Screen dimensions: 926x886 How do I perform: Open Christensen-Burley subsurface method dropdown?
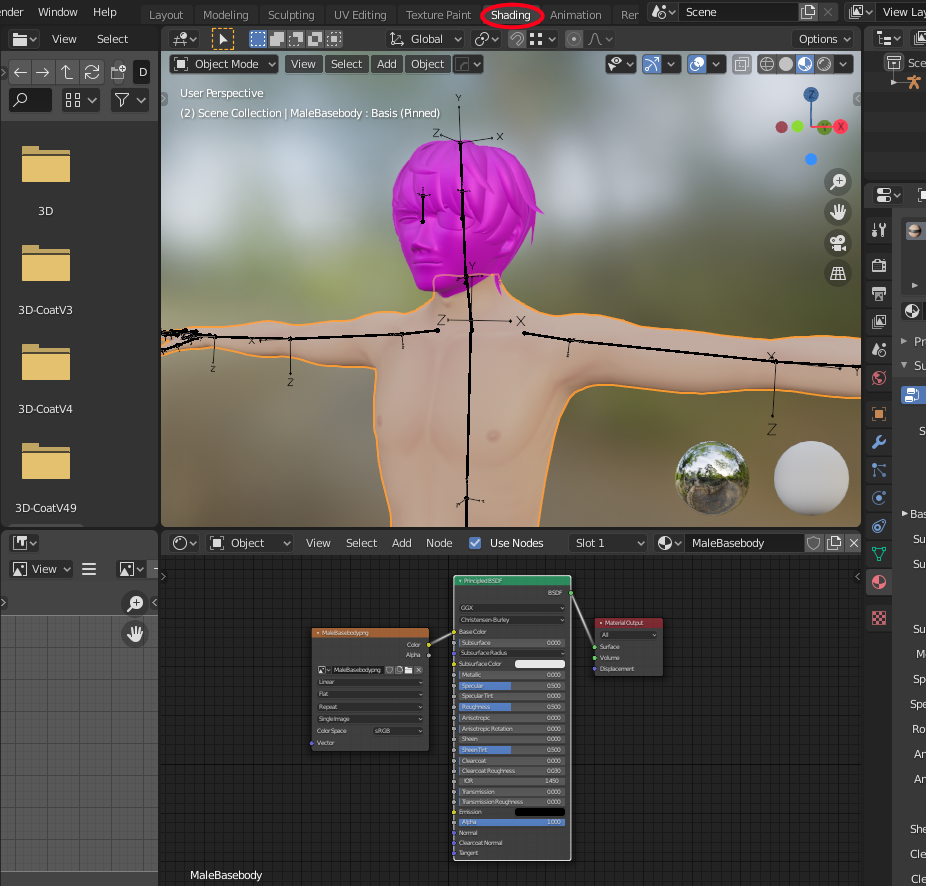511,620
